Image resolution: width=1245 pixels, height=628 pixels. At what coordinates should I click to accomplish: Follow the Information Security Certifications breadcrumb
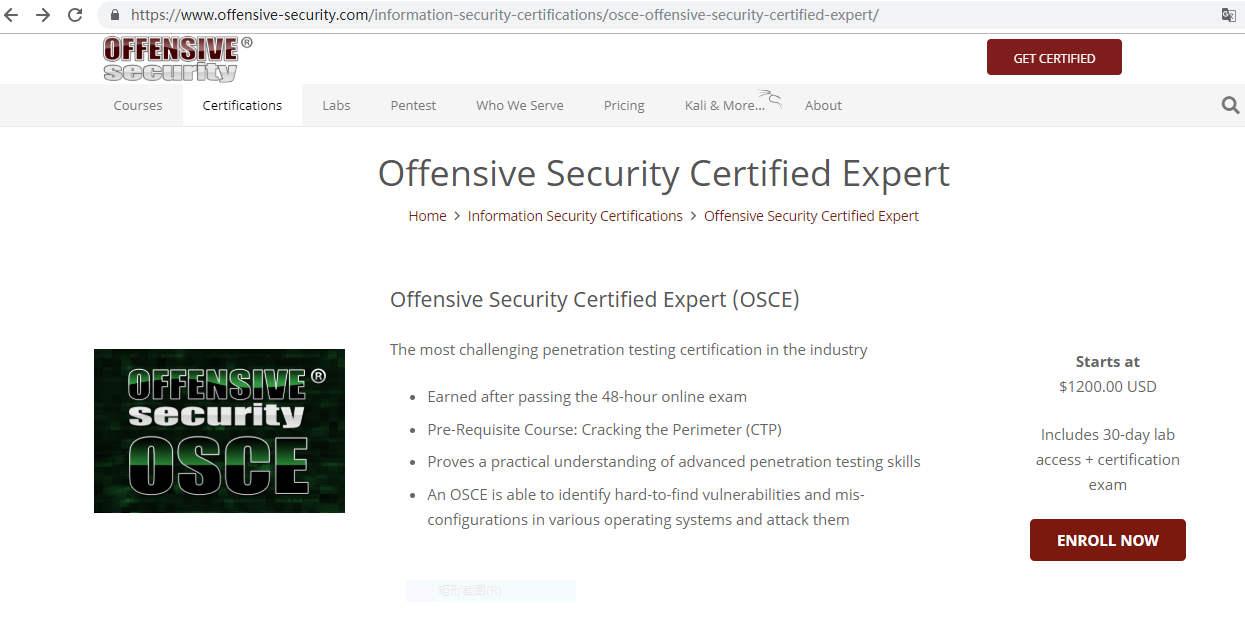coord(575,216)
